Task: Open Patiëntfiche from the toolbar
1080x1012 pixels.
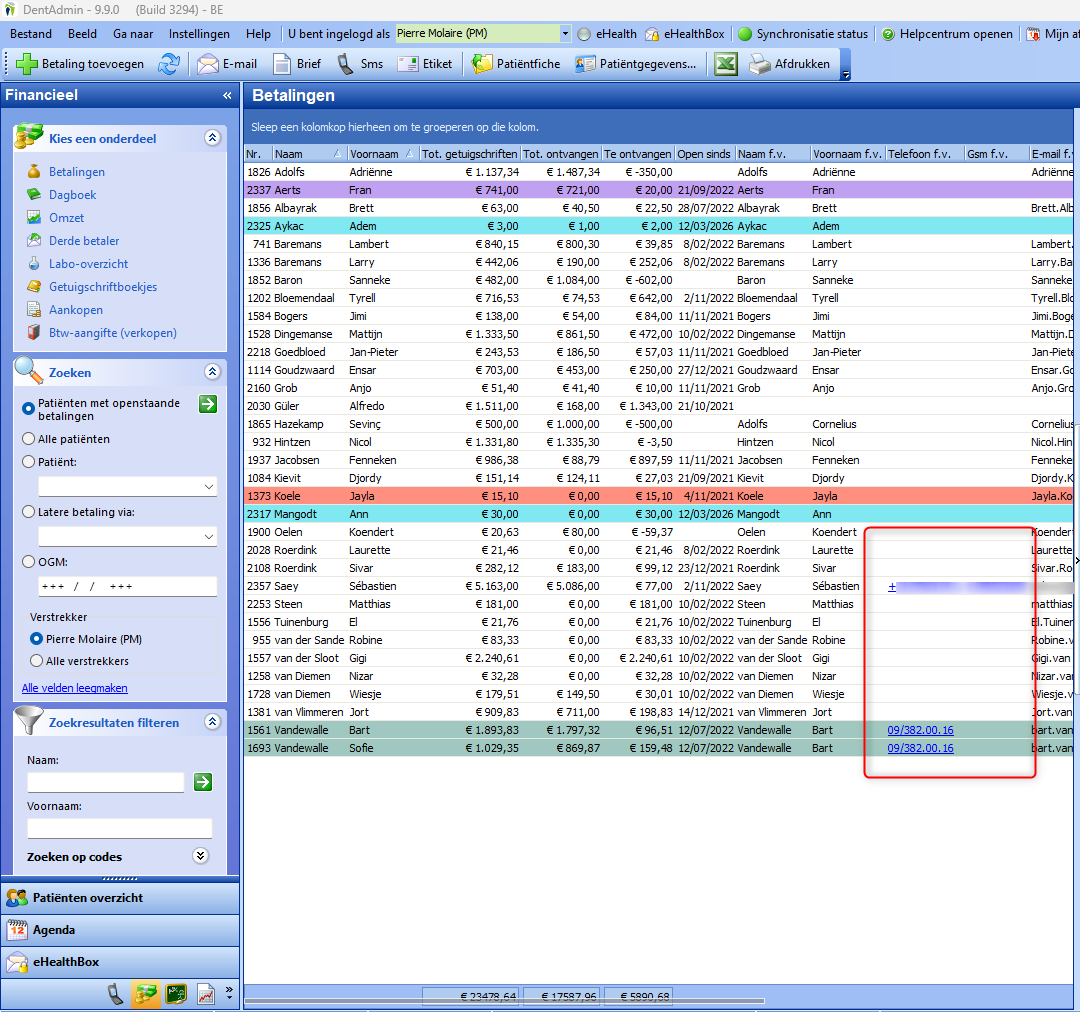Action: pos(516,64)
